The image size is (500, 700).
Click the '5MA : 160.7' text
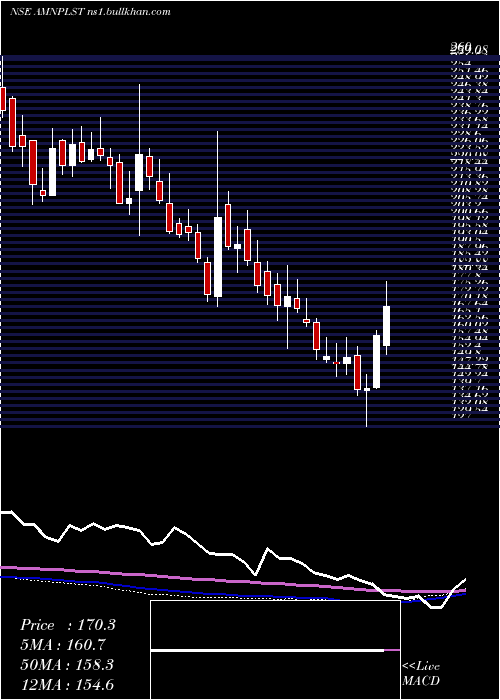coord(63,645)
